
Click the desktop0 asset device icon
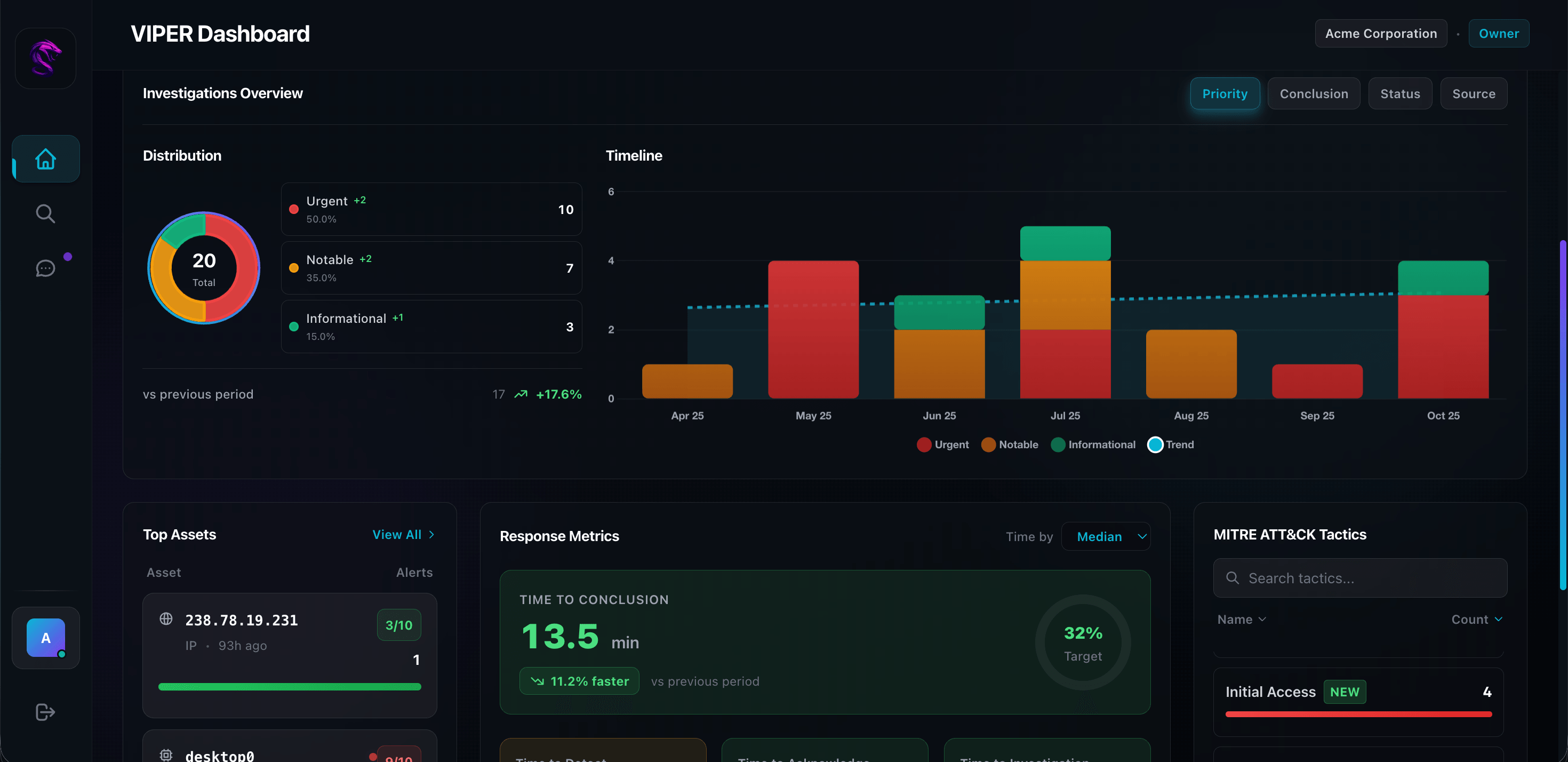165,755
